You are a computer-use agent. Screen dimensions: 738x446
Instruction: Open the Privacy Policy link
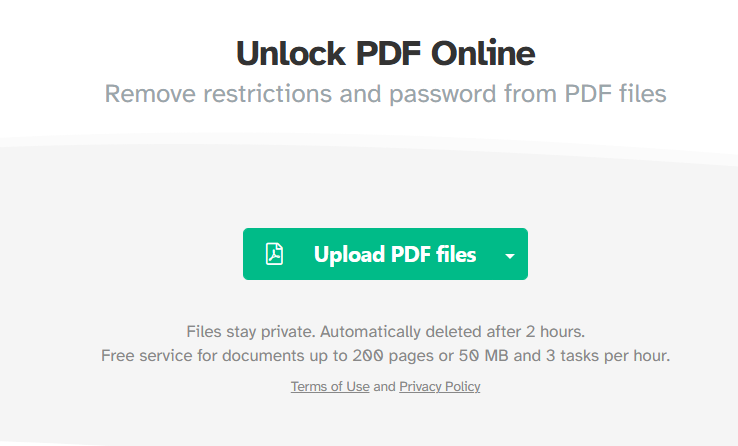tap(440, 387)
